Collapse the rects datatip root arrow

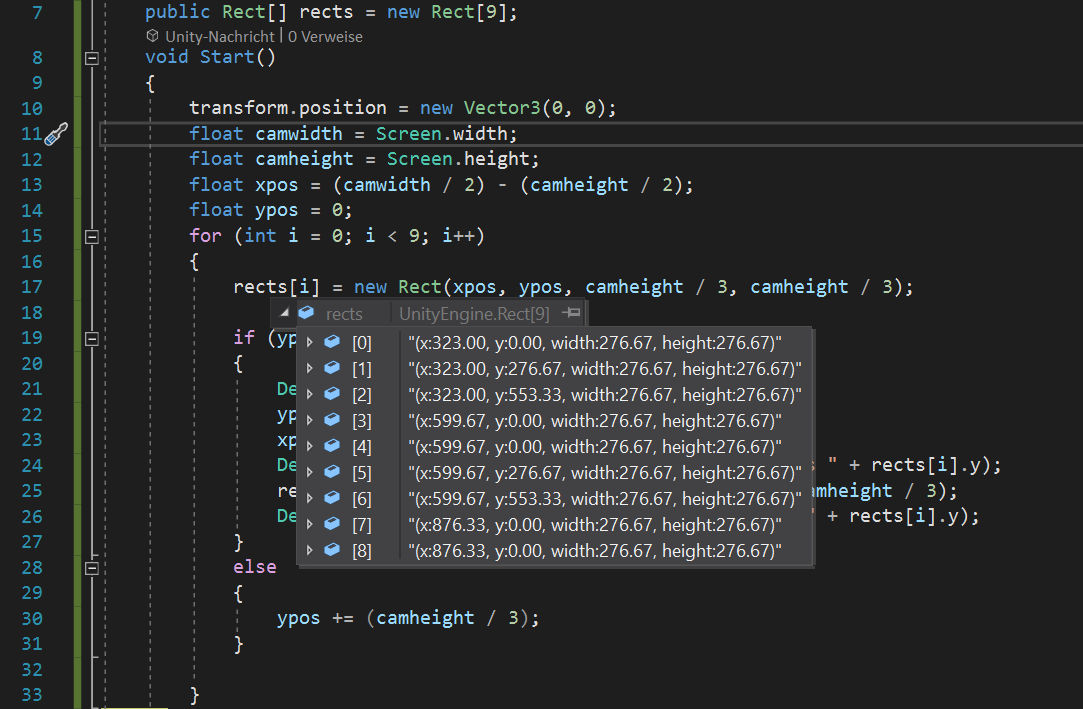click(x=284, y=313)
